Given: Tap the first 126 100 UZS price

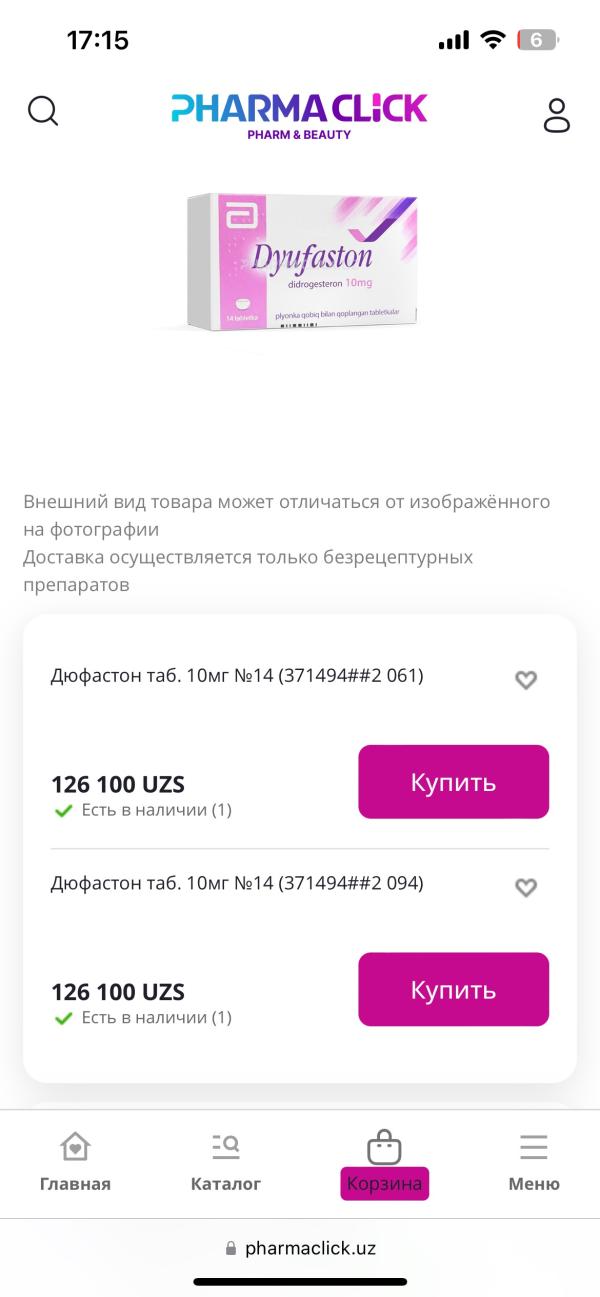Looking at the screenshot, I should click(118, 785).
